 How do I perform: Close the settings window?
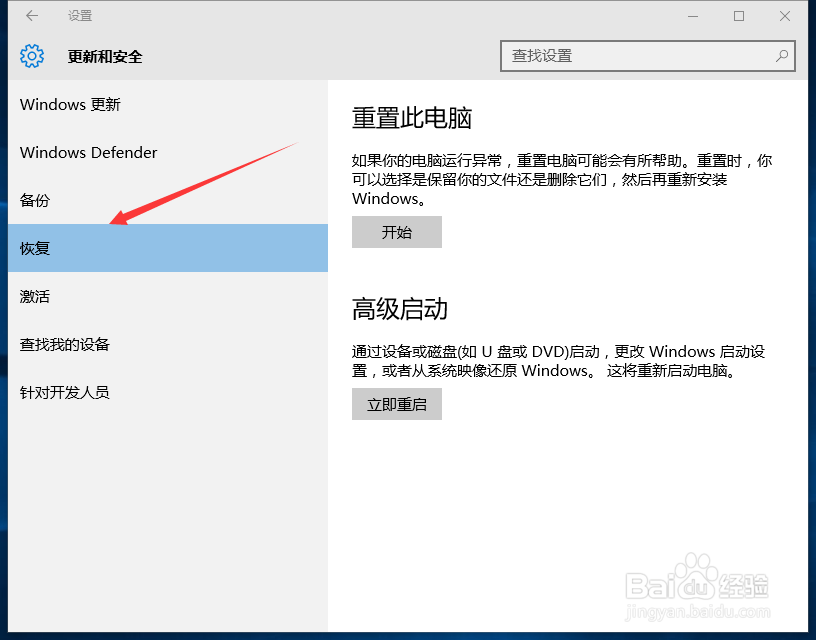tap(785, 16)
